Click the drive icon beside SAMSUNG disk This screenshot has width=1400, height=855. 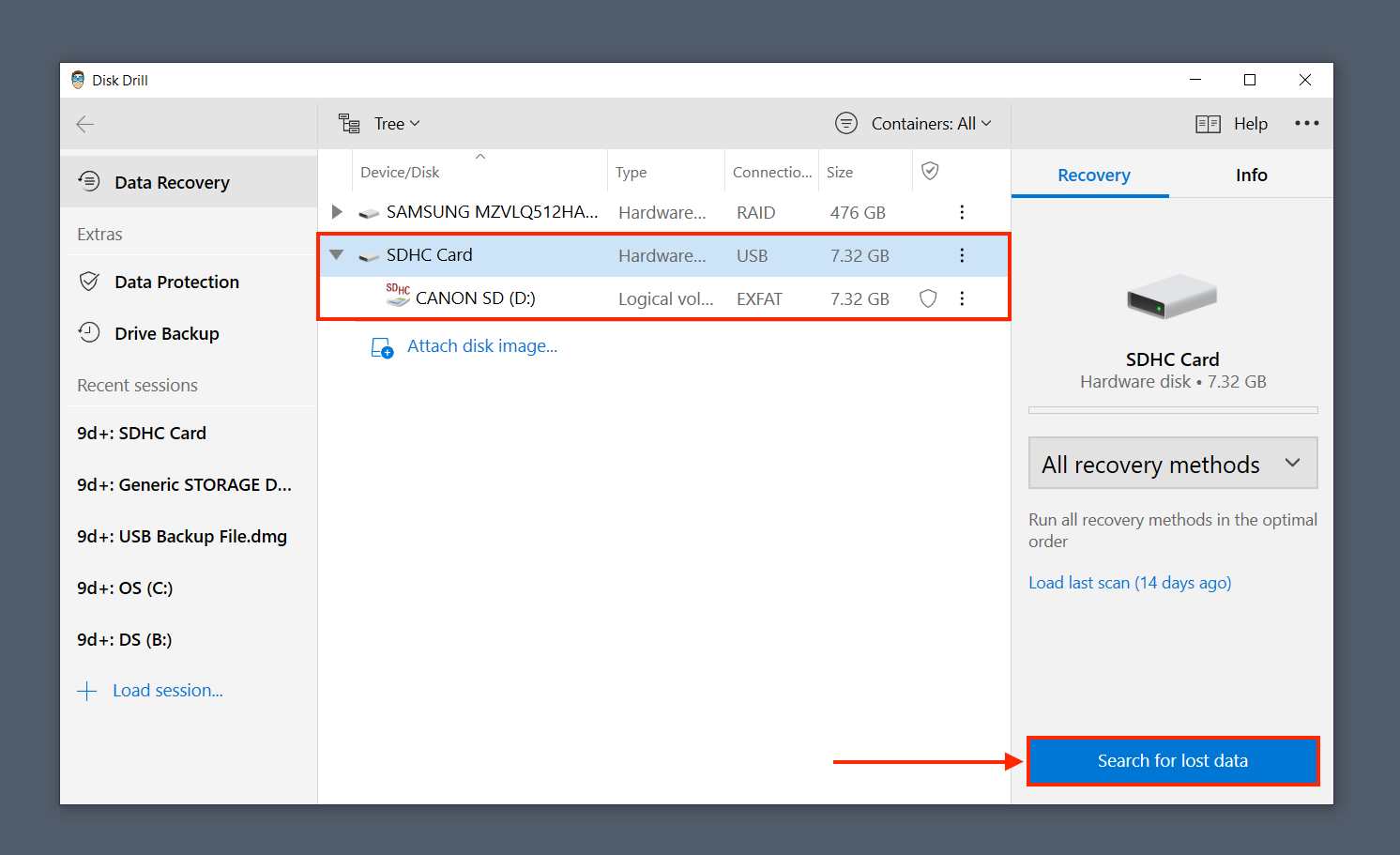click(x=369, y=213)
